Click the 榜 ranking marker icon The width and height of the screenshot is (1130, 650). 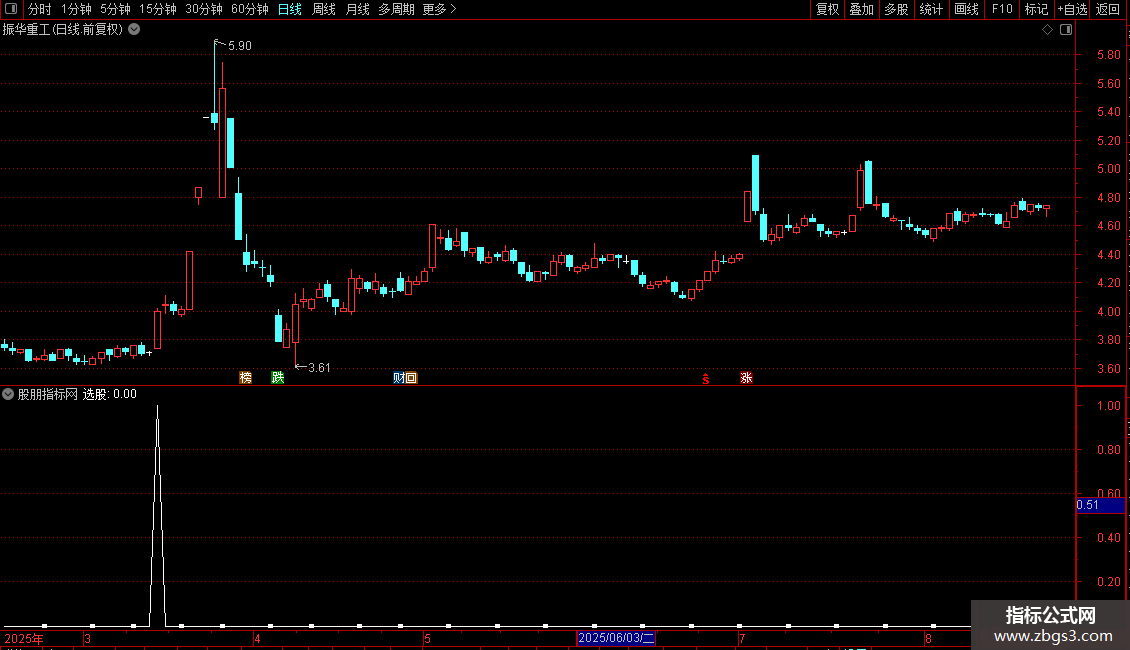pos(246,378)
